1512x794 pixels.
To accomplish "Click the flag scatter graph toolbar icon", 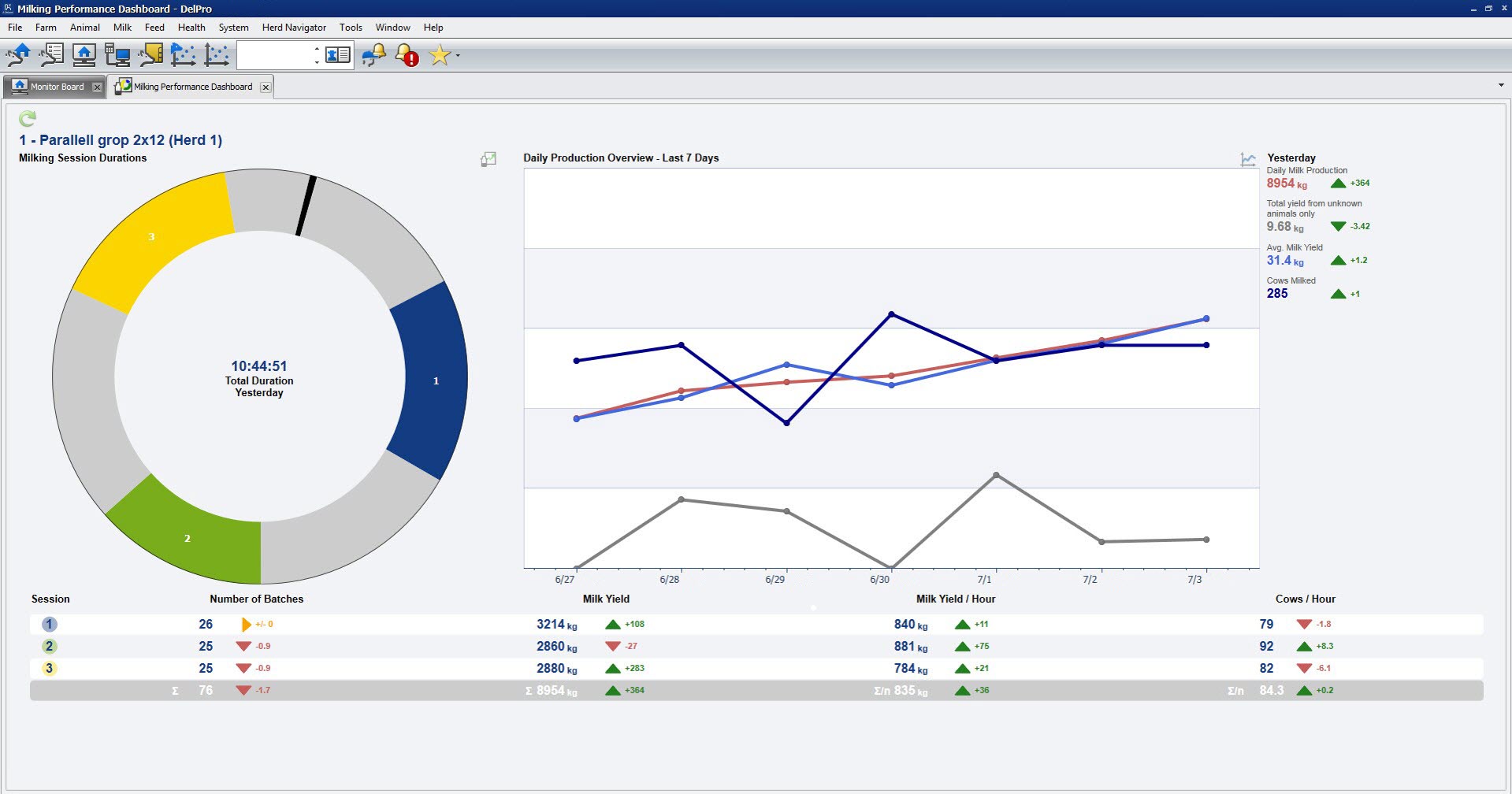I will coord(183,54).
